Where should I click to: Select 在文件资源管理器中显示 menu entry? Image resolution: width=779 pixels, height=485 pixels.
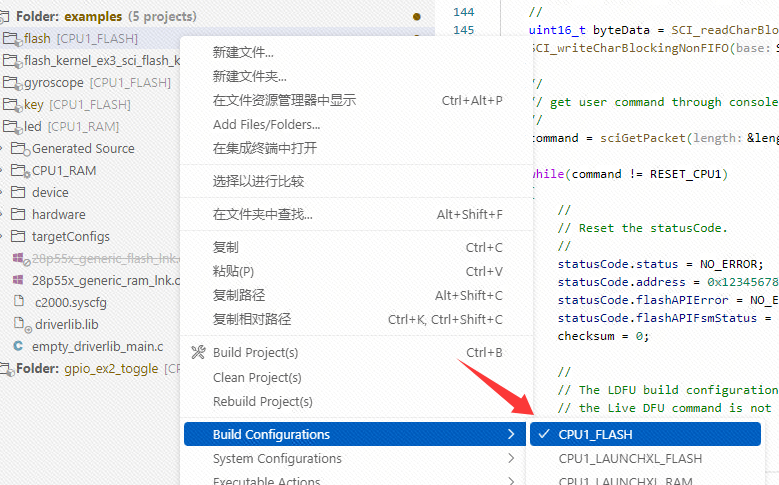pos(355,100)
